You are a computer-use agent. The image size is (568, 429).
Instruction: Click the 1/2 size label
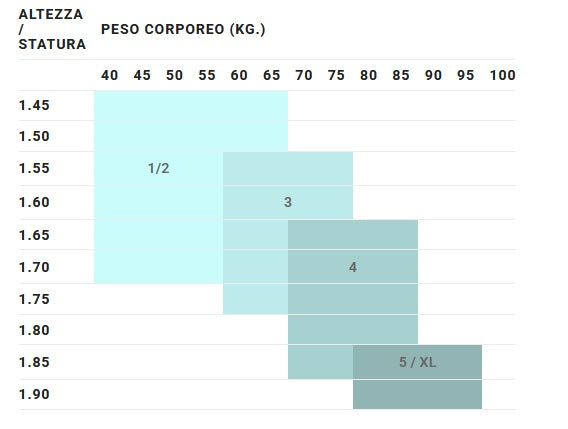point(159,168)
